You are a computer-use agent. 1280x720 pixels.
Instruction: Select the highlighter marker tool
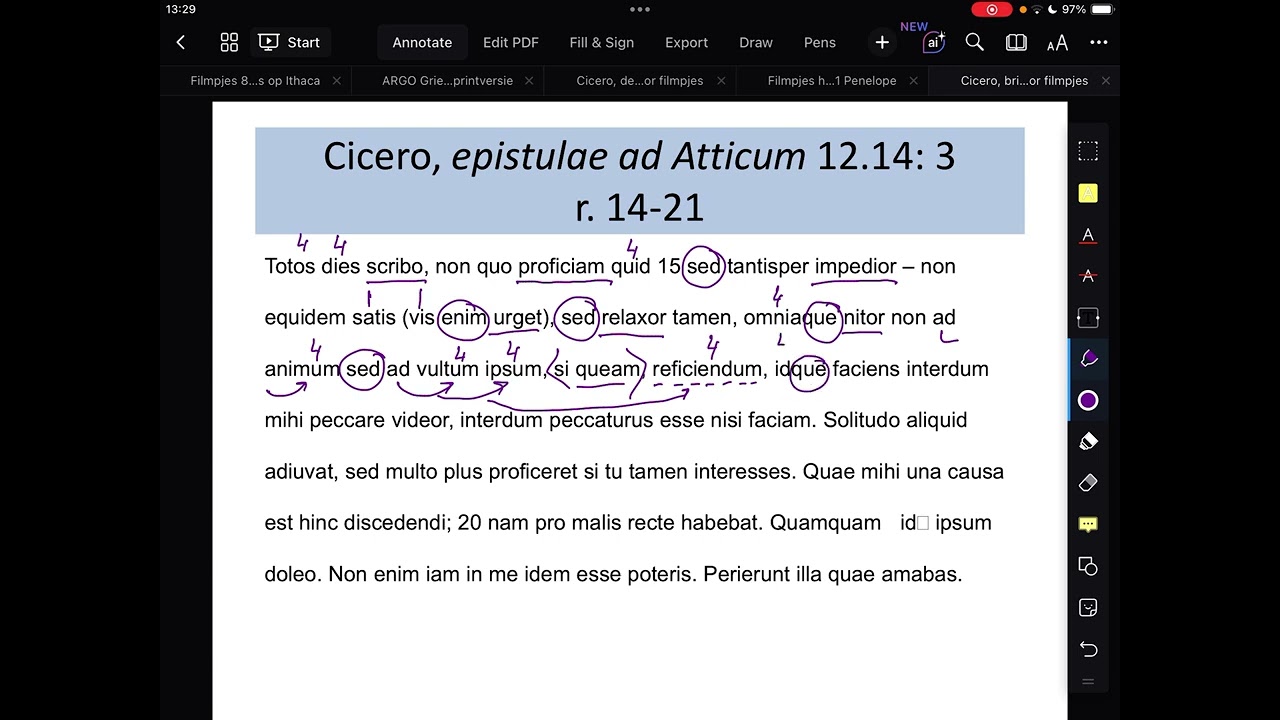point(1088,442)
